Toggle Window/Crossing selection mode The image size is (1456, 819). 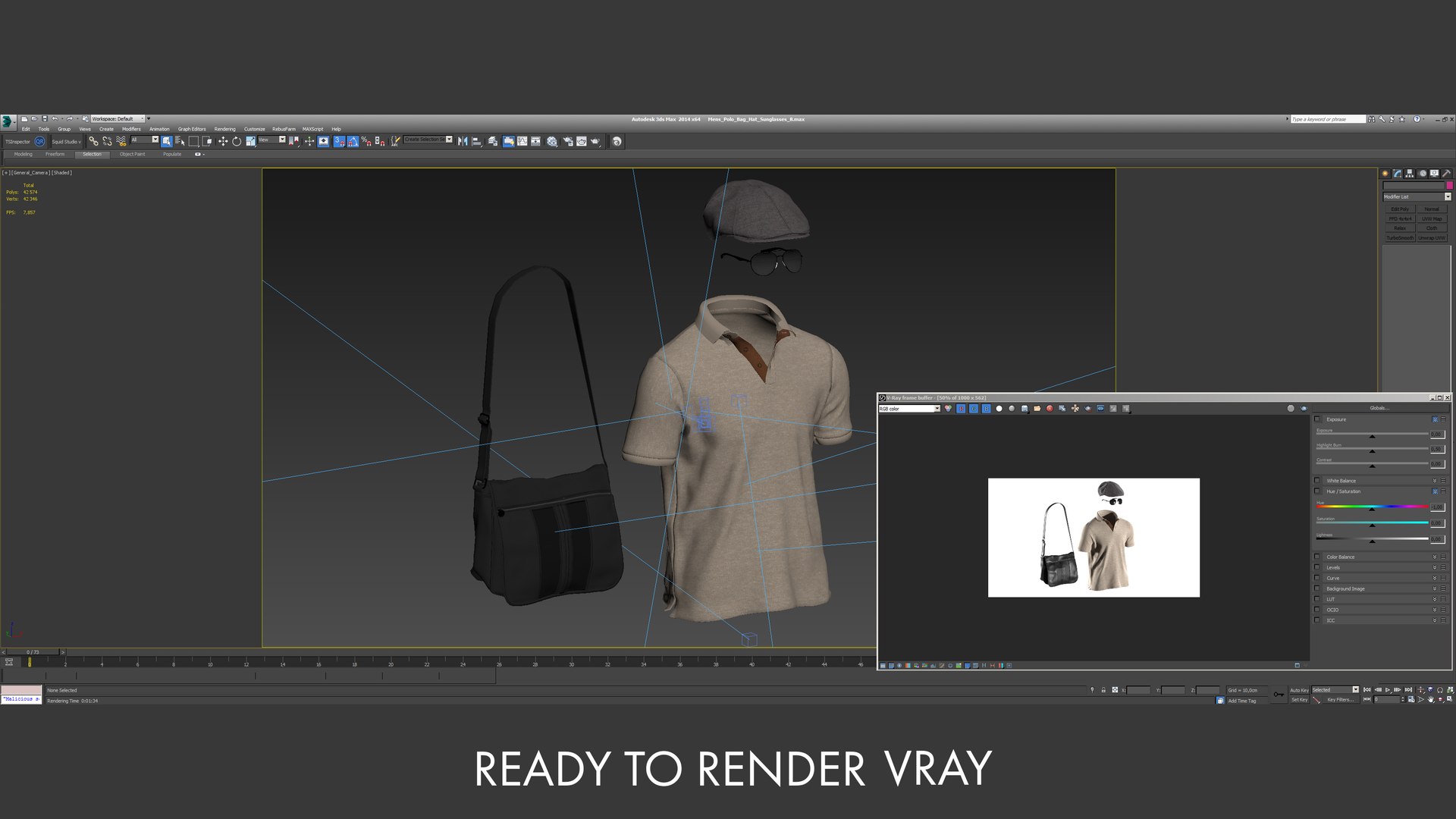207,141
